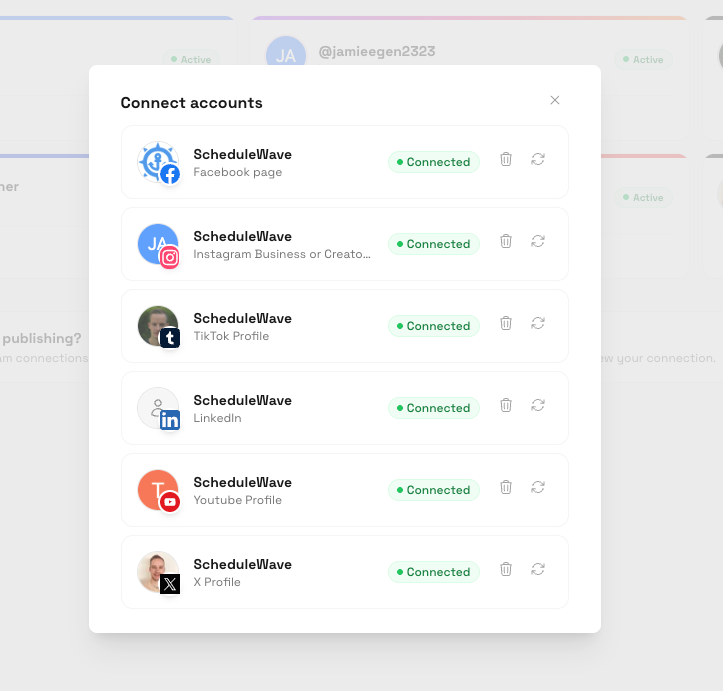Refresh the Facebook page connection
The width and height of the screenshot is (723, 691).
click(538, 160)
